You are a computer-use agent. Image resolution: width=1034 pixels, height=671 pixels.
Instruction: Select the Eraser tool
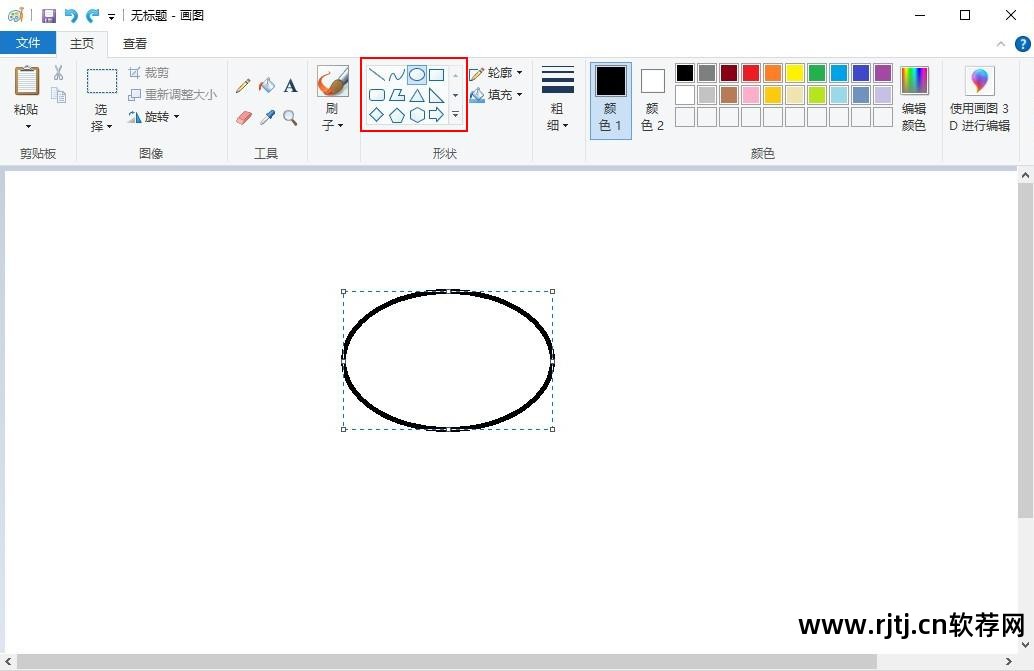(x=243, y=118)
